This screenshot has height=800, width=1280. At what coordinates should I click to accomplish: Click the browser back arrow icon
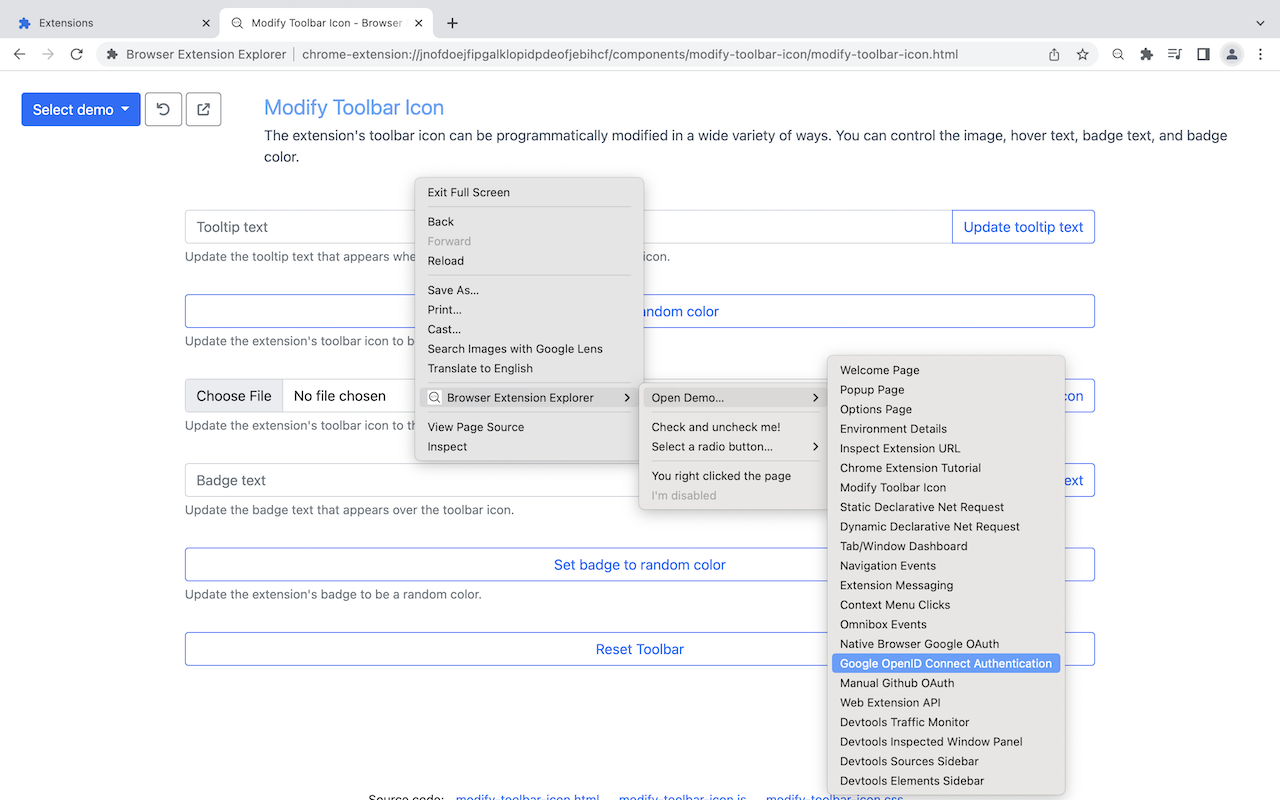[x=20, y=54]
